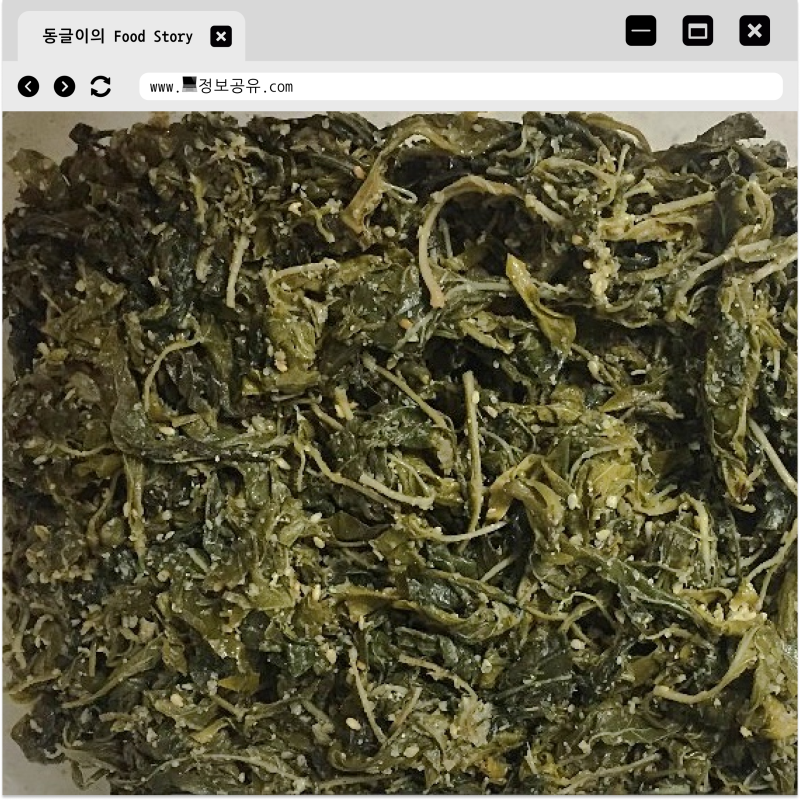Select the 동글이의 Food Story tab

[132, 36]
